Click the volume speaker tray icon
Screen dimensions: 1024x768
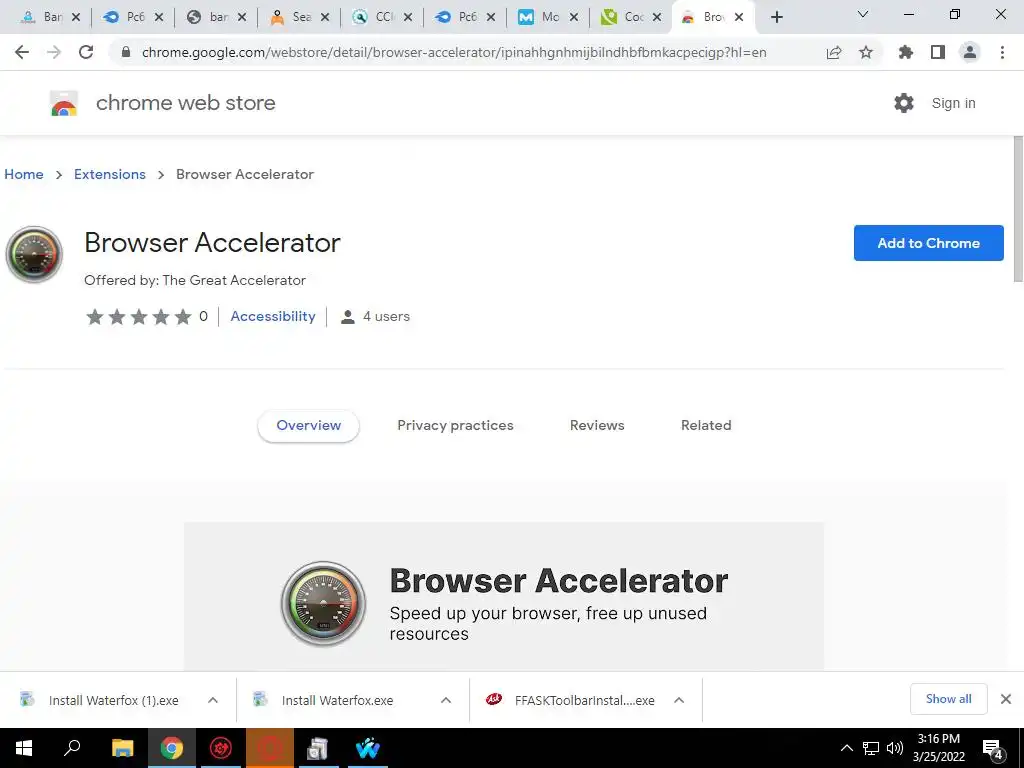point(895,748)
